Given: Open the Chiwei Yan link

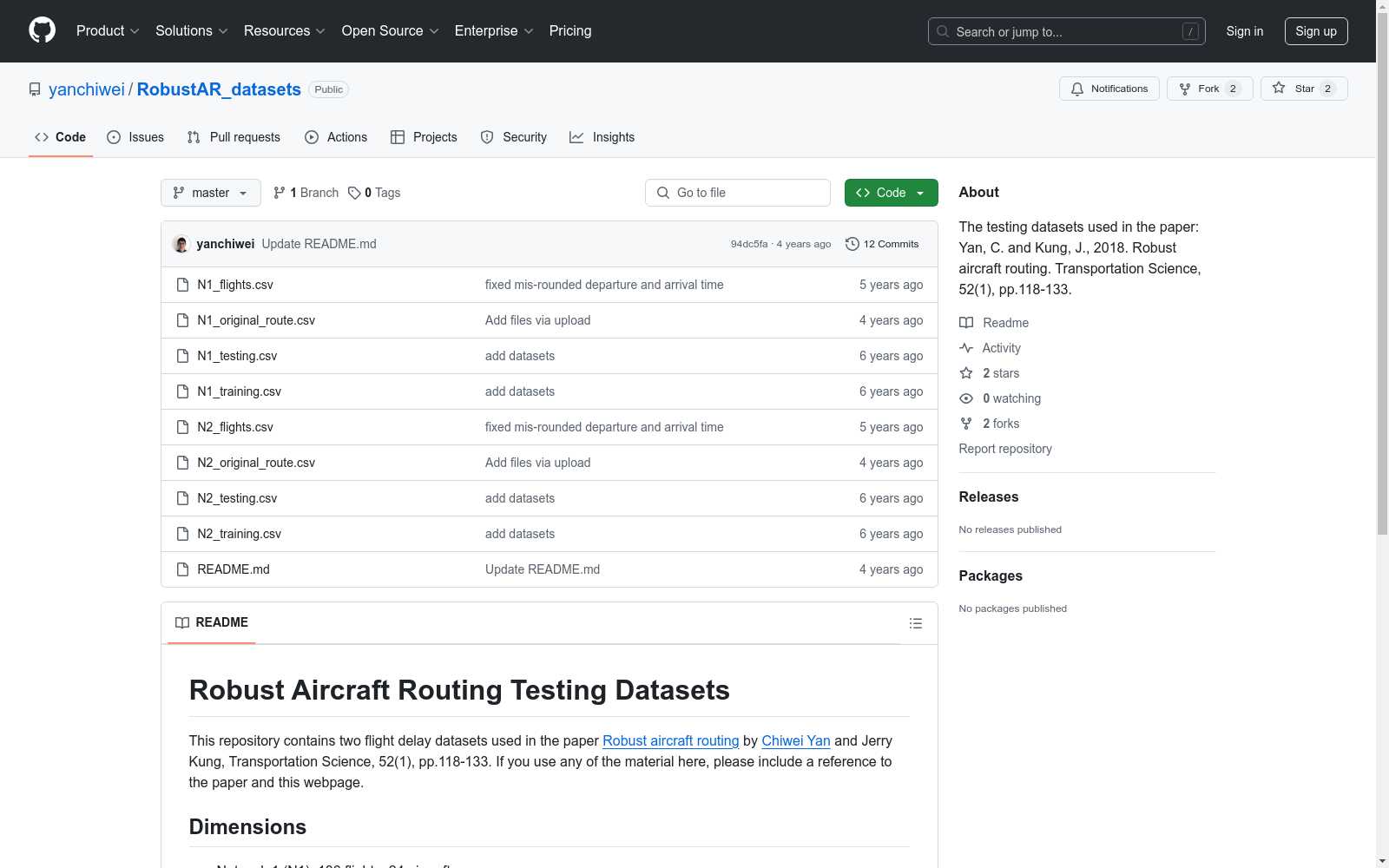Looking at the screenshot, I should click(796, 740).
